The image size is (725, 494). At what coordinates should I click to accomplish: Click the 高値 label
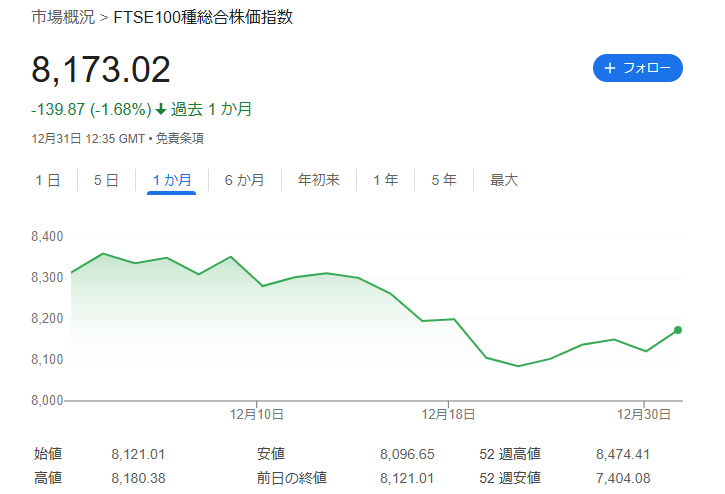coord(48,478)
